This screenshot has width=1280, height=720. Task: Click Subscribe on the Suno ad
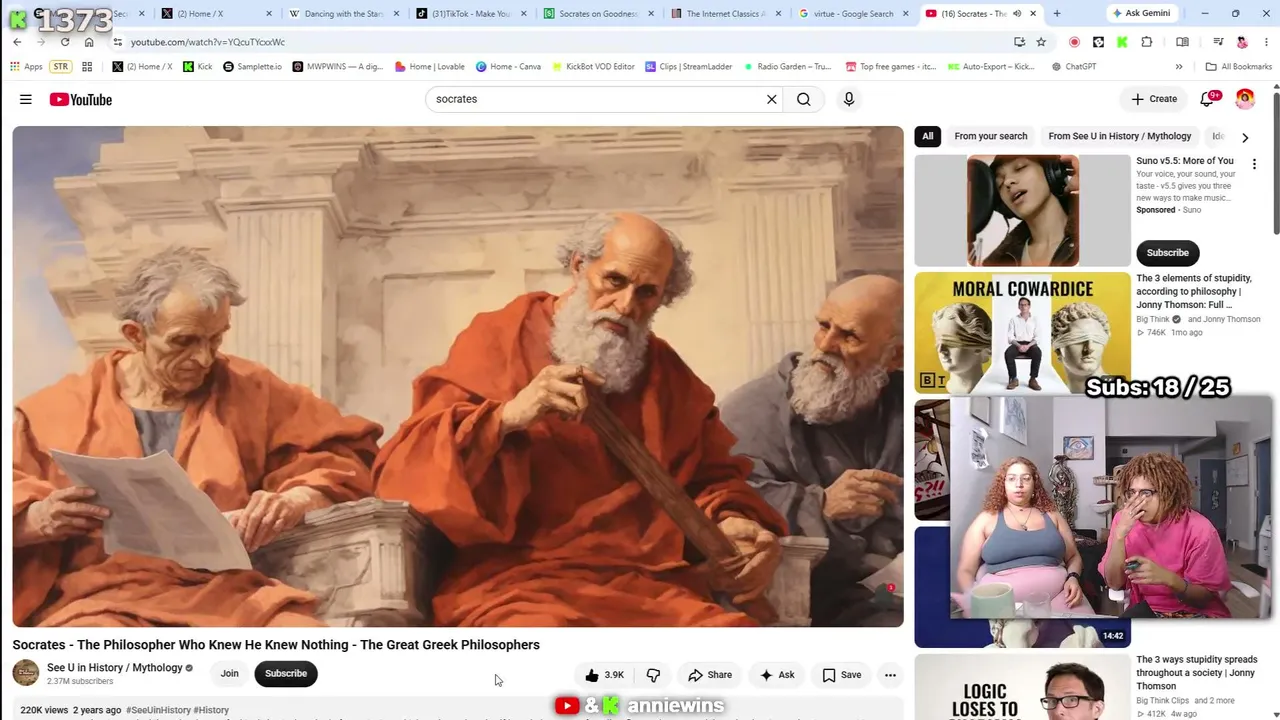click(1168, 253)
